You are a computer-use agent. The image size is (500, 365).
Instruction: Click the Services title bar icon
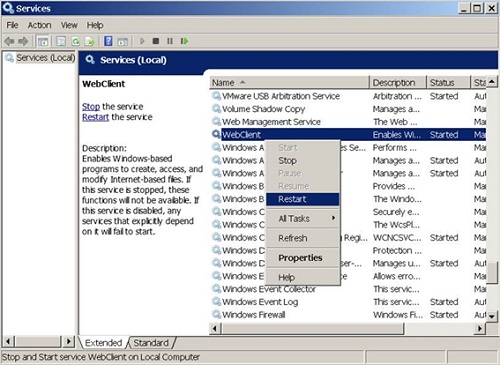pos(8,8)
